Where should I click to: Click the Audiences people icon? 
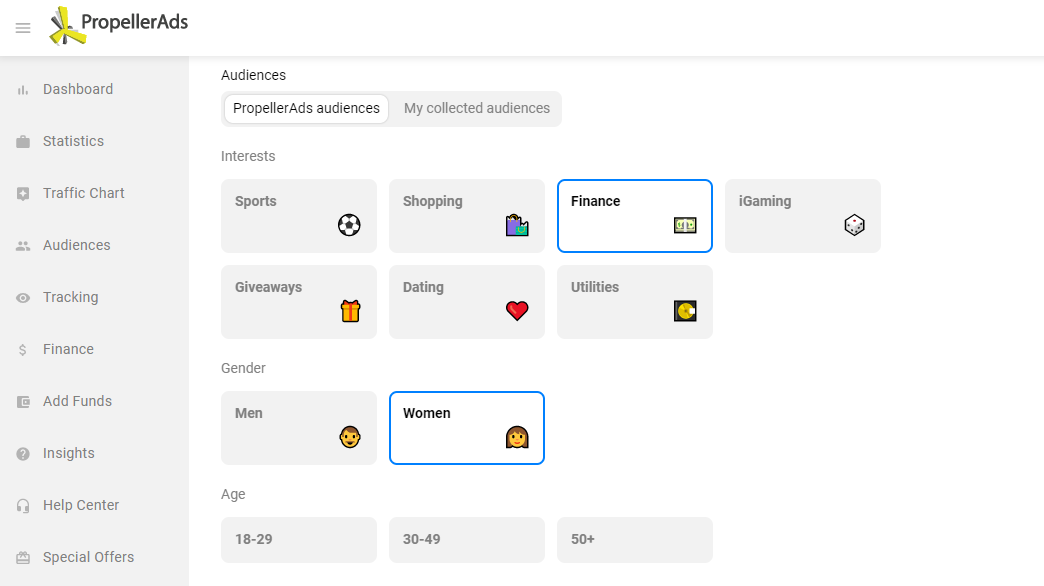pos(21,245)
